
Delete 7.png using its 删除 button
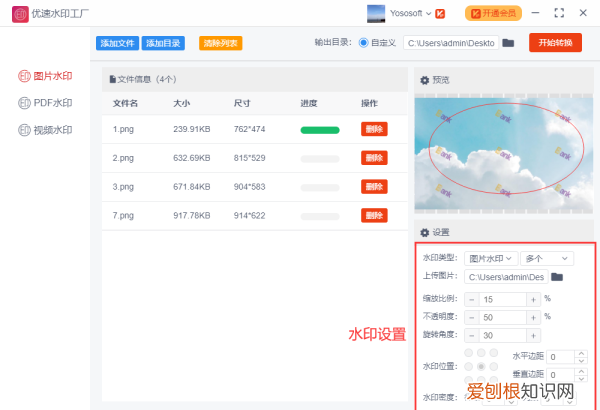point(374,215)
